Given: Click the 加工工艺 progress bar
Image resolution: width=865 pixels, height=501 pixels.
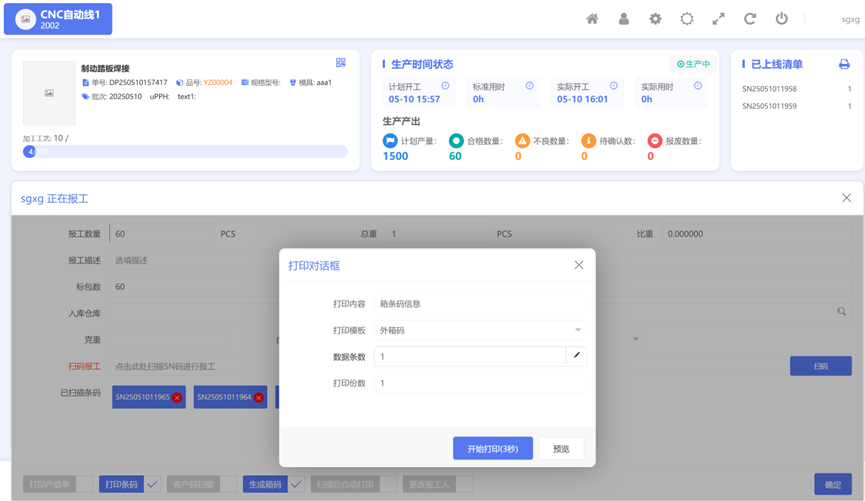Looking at the screenshot, I should (x=185, y=152).
